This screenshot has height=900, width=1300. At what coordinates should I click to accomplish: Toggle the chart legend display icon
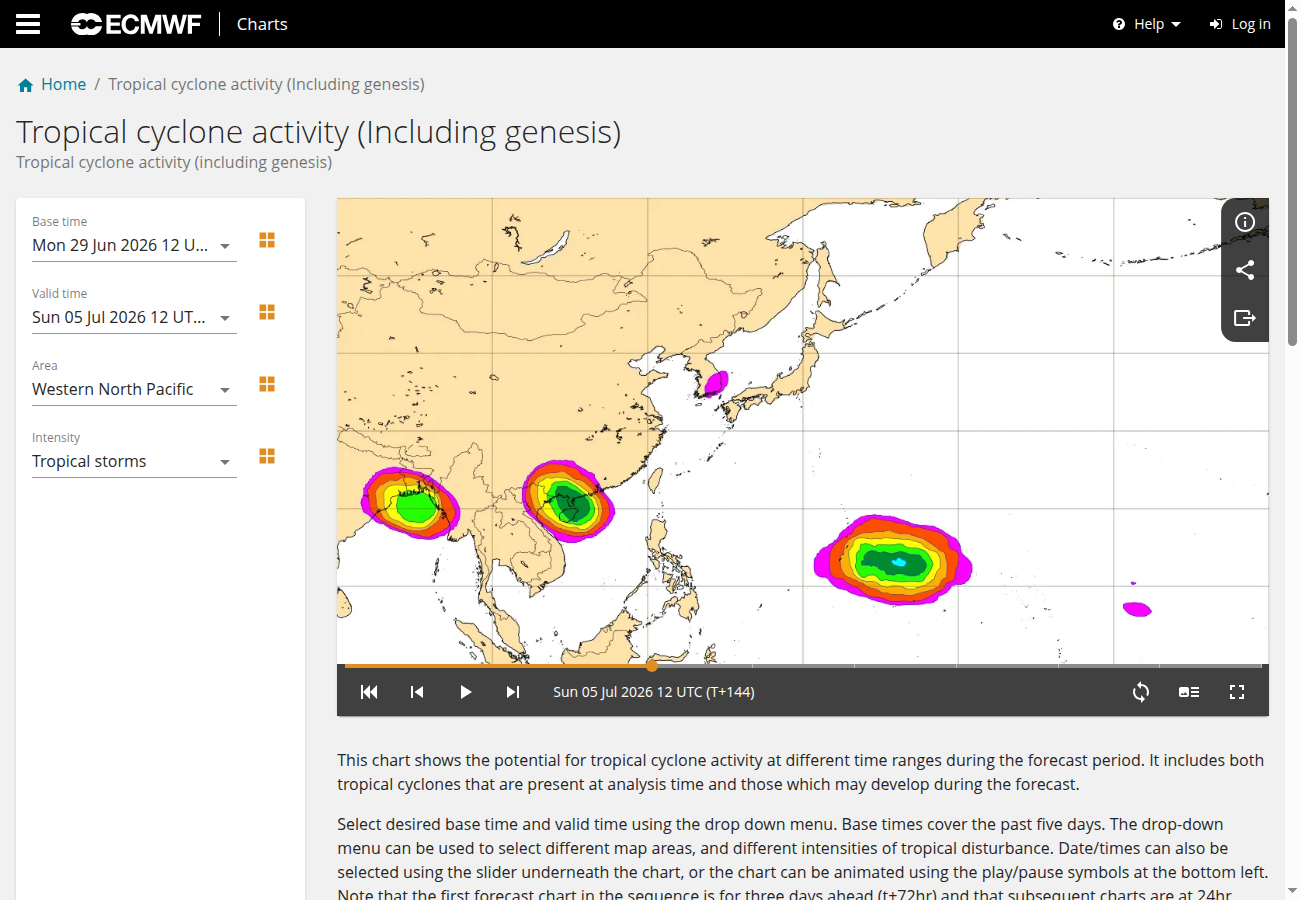[1189, 692]
